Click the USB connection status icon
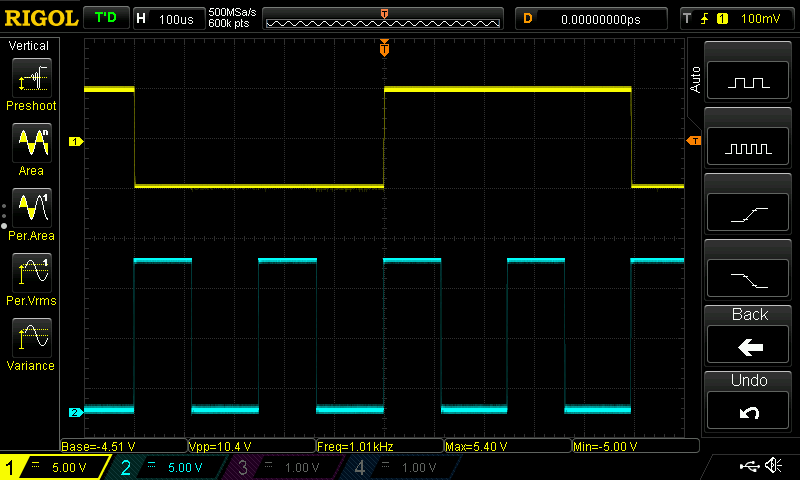Viewport: 800px width, 480px height. point(749,466)
